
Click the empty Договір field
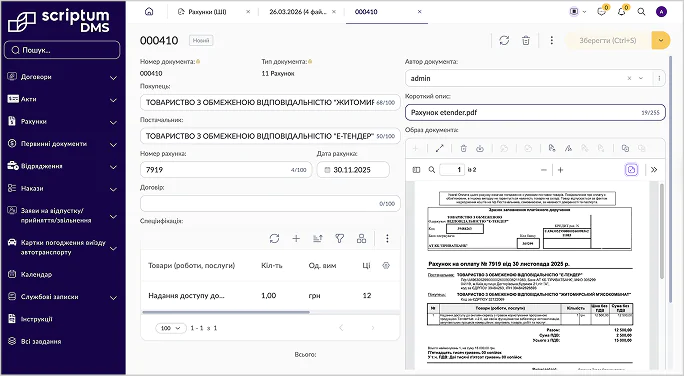pos(270,203)
